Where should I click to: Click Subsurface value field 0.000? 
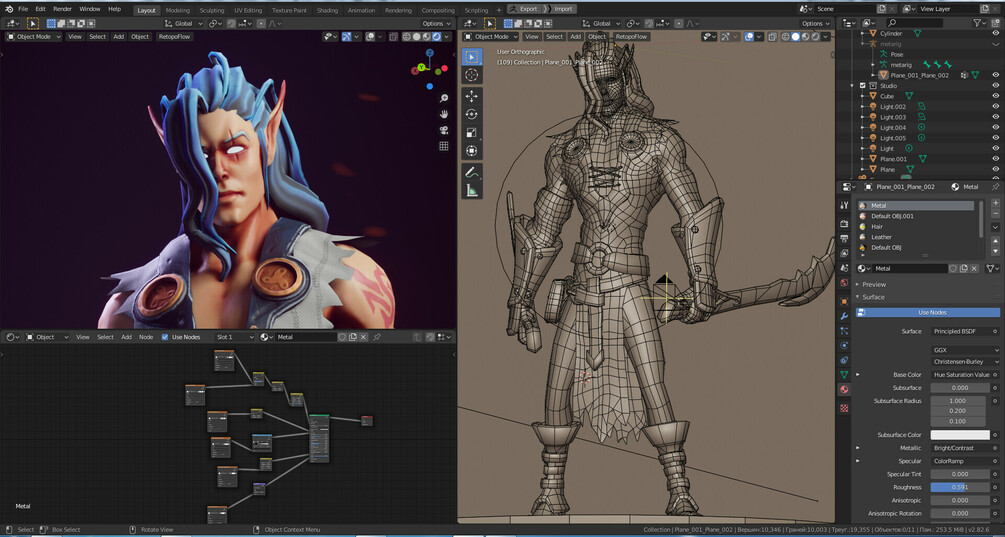click(959, 388)
